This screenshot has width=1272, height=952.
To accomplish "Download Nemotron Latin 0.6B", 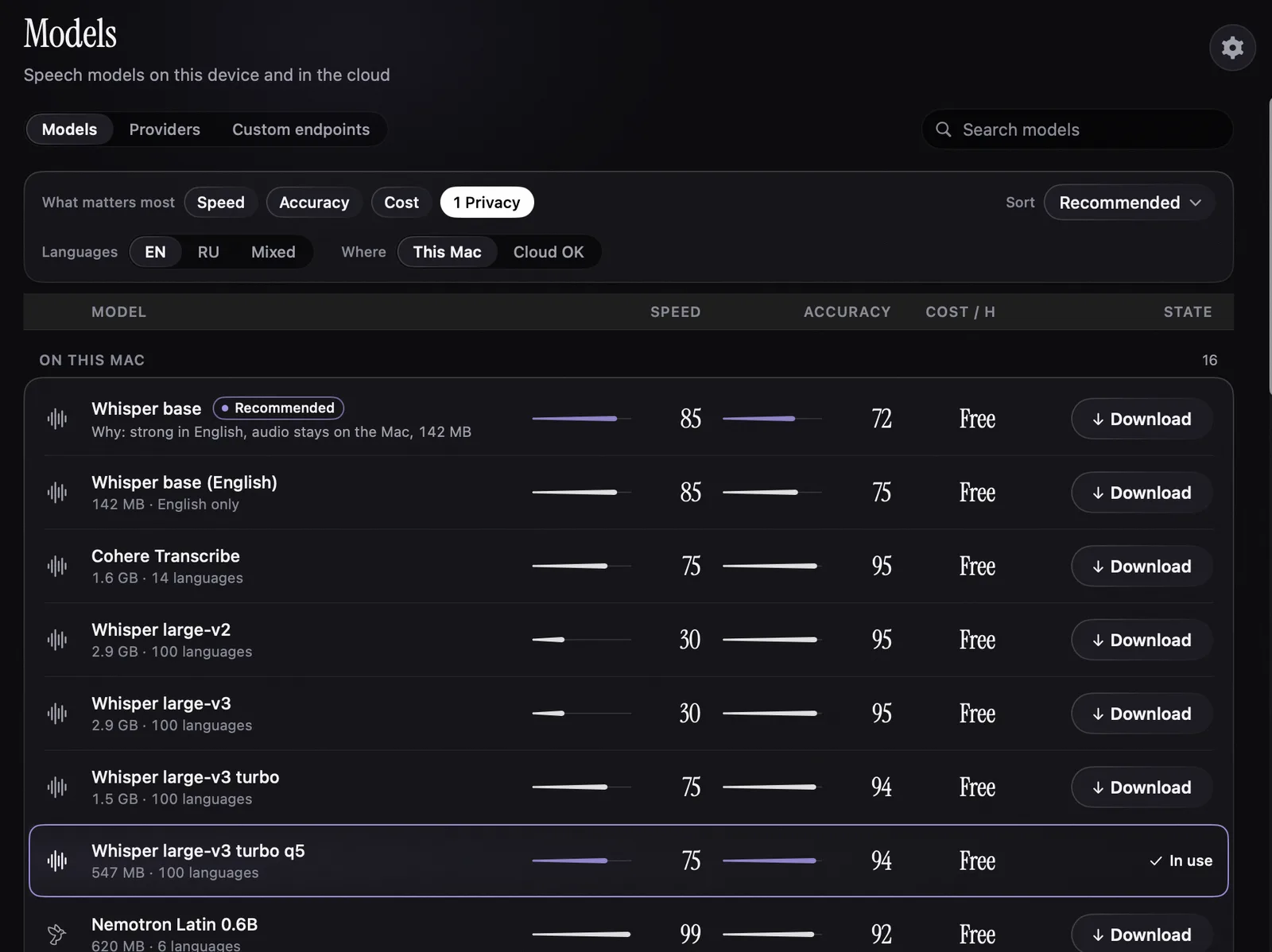I will coord(1142,935).
